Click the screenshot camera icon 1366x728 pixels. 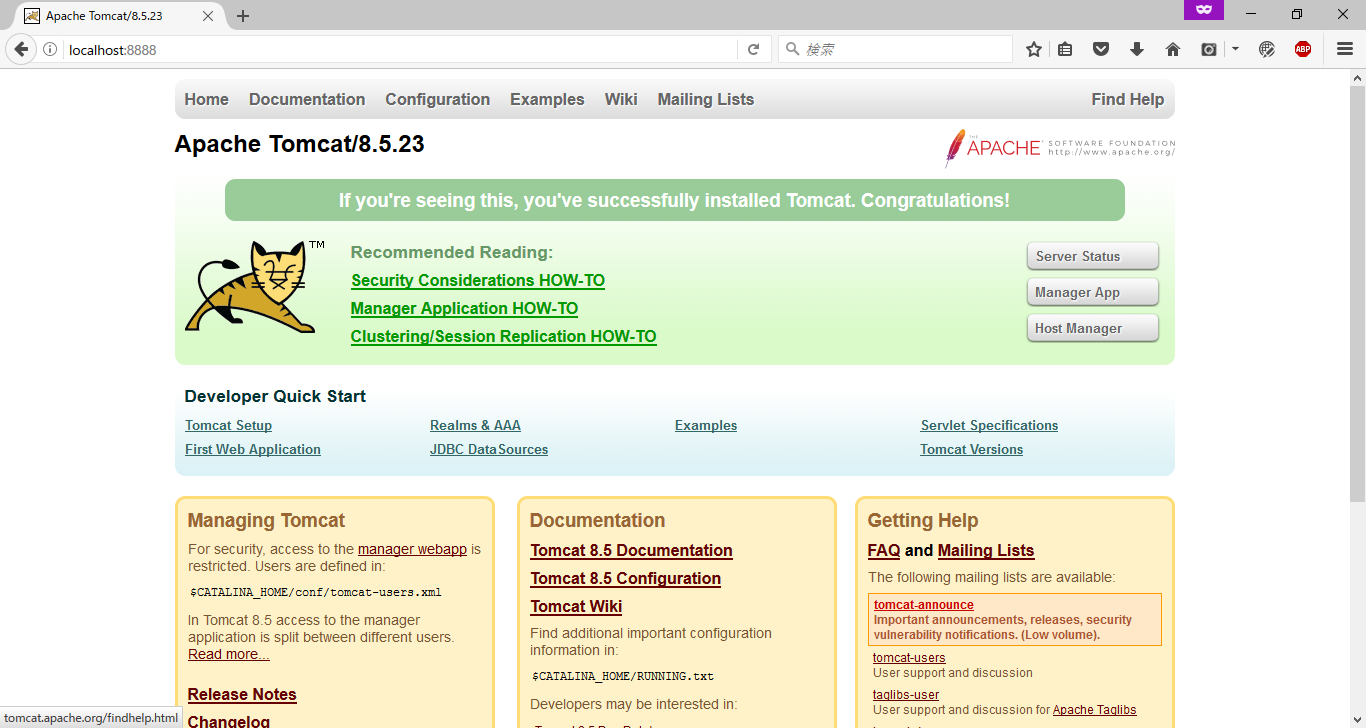[x=1209, y=49]
